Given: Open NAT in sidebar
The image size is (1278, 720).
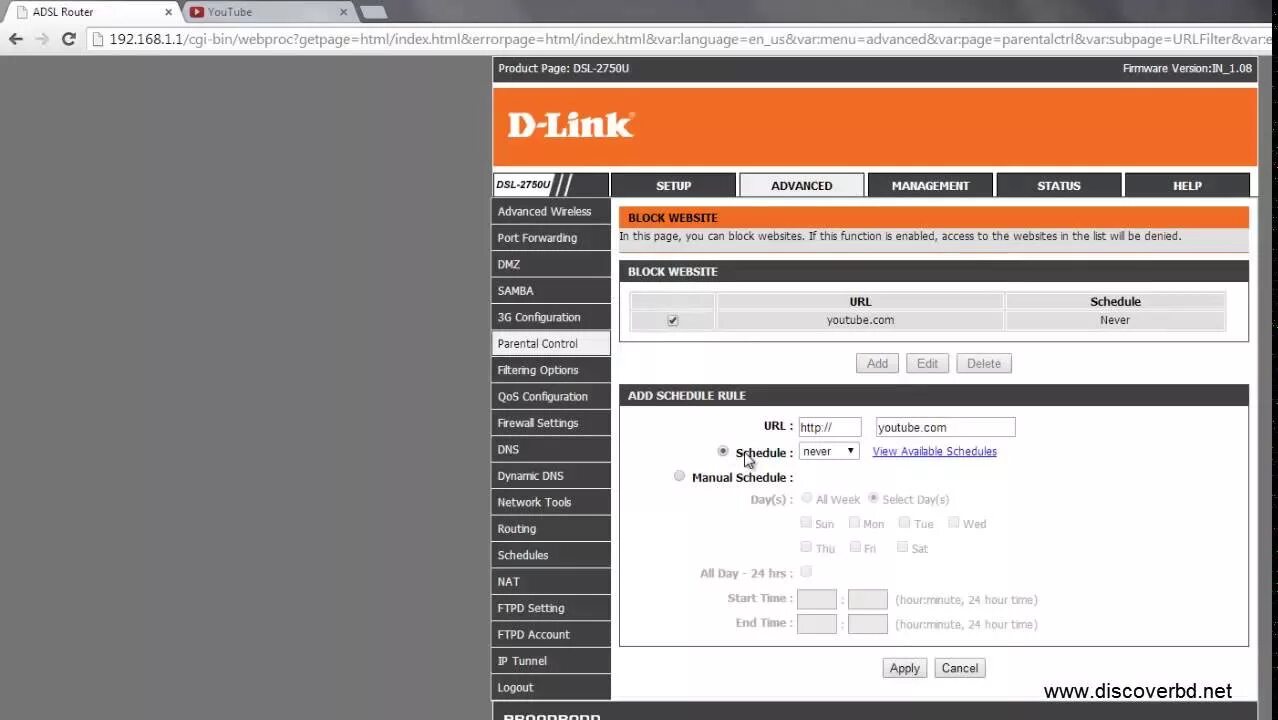Looking at the screenshot, I should [551, 581].
